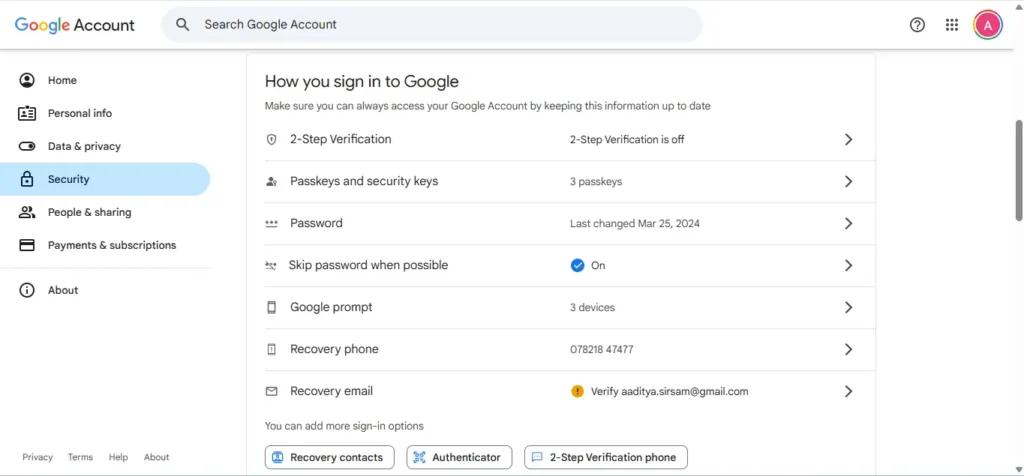Expand the 2-Step Verification row arrow
This screenshot has width=1024, height=476.
pyautogui.click(x=848, y=140)
